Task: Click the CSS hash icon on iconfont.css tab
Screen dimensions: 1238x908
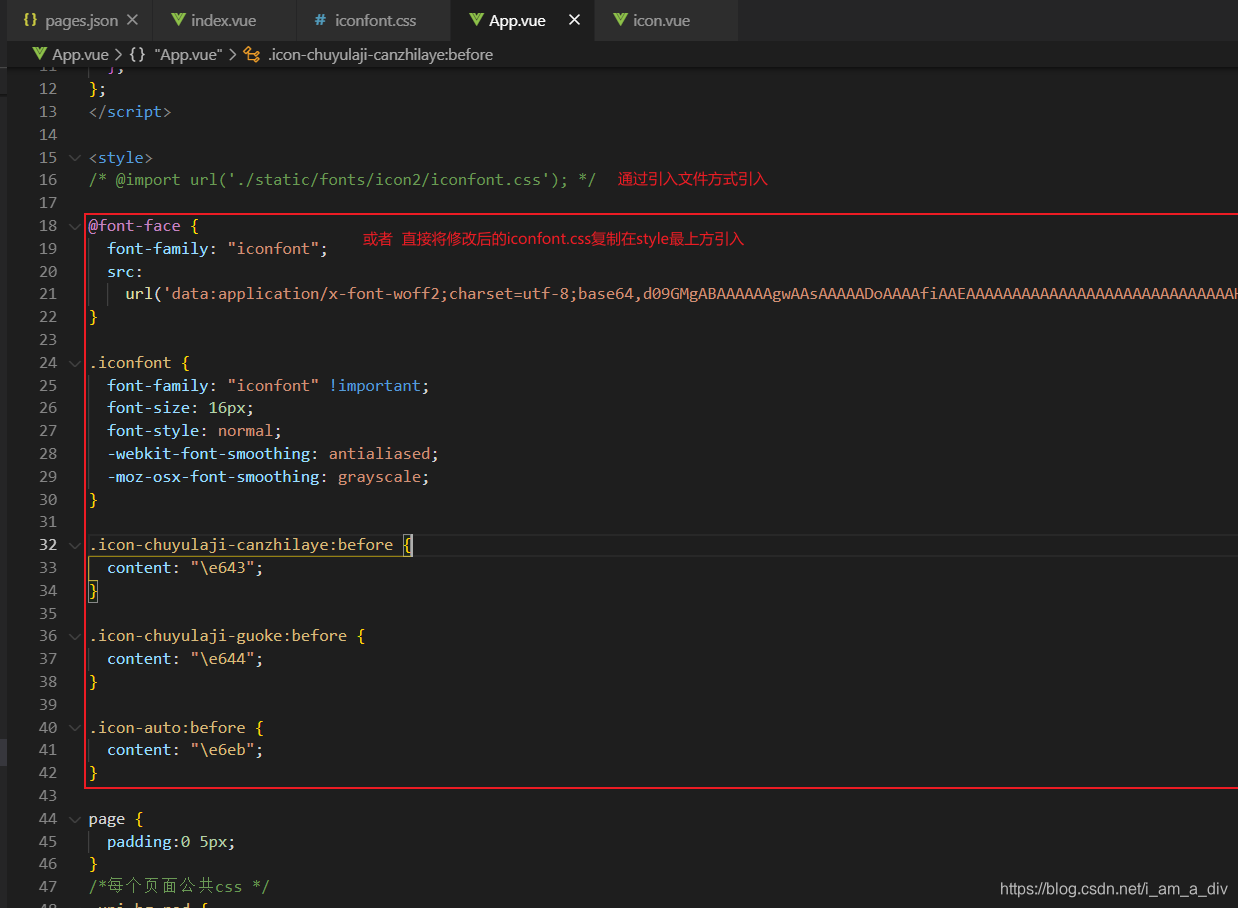Action: point(320,20)
